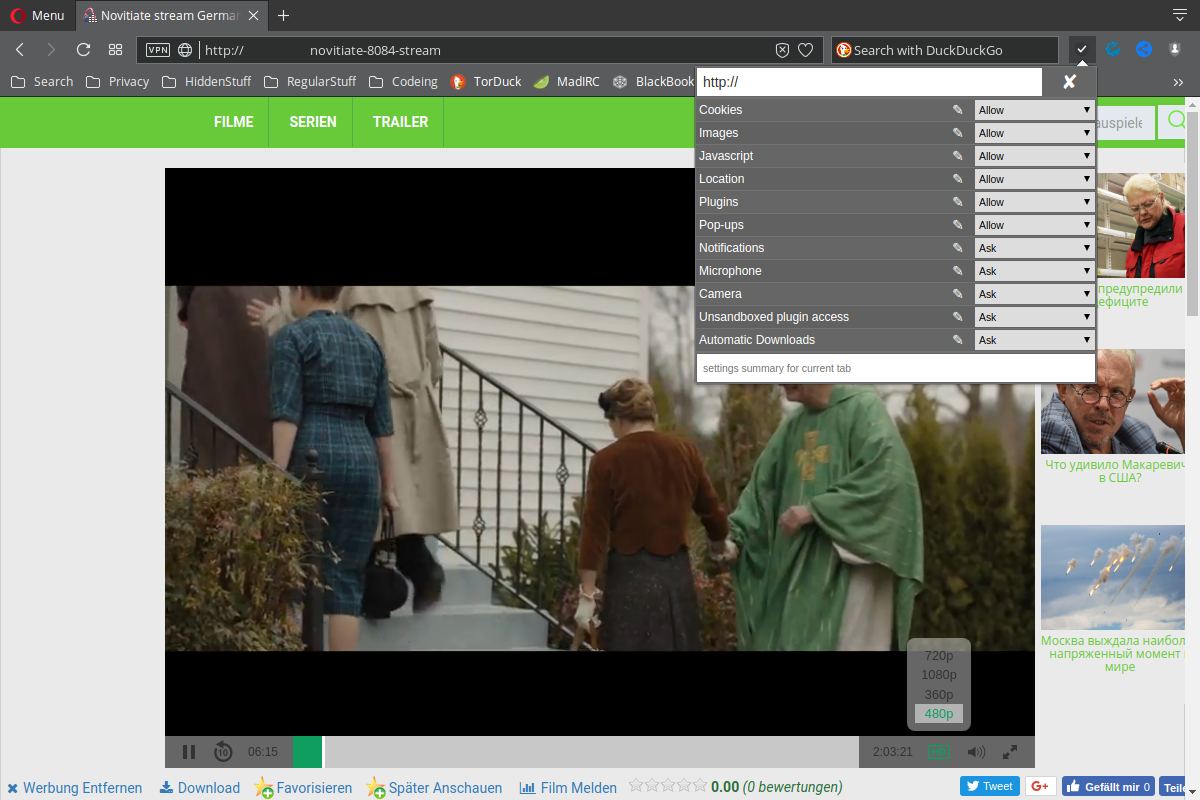The height and width of the screenshot is (800, 1200).
Task: Close the site settings popup
Action: pyautogui.click(x=1069, y=82)
